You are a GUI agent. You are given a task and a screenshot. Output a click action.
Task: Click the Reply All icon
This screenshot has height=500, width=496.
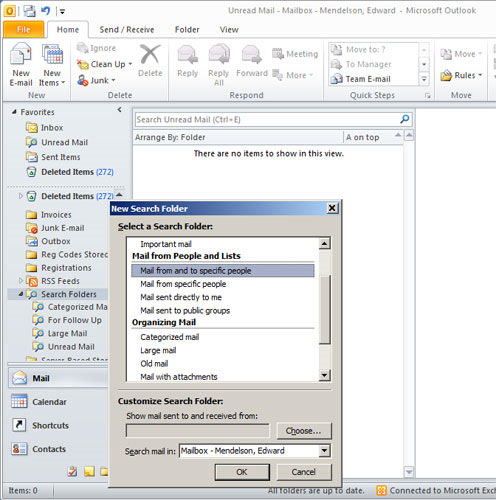[219, 55]
